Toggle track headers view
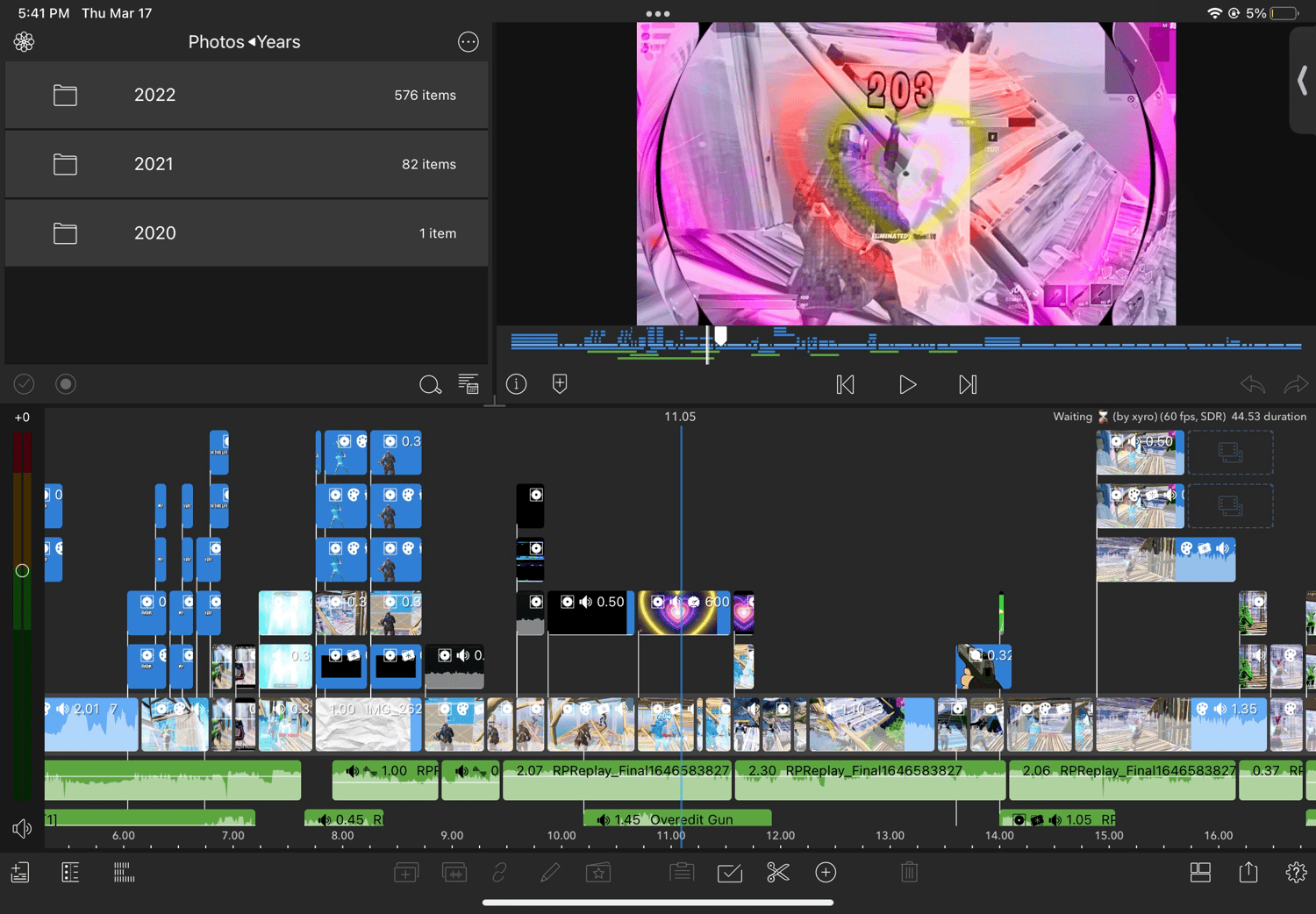 click(70, 873)
